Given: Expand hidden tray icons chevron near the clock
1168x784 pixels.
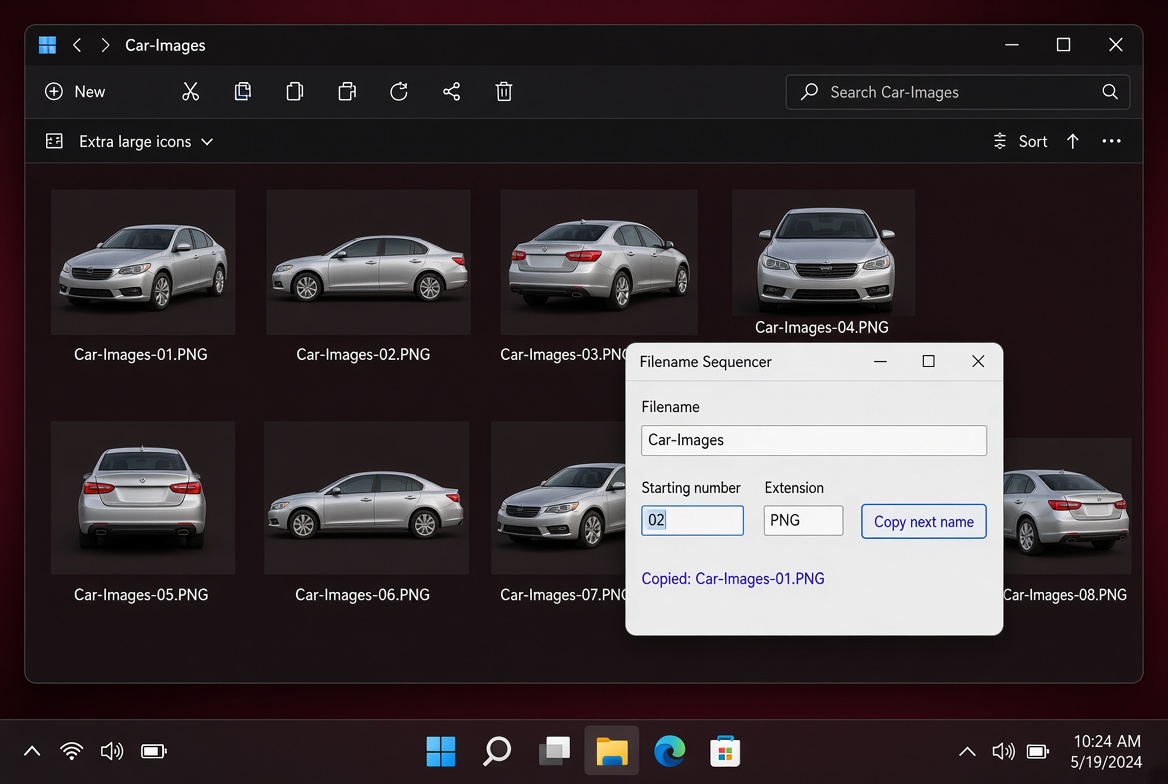Looking at the screenshot, I should click(967, 751).
